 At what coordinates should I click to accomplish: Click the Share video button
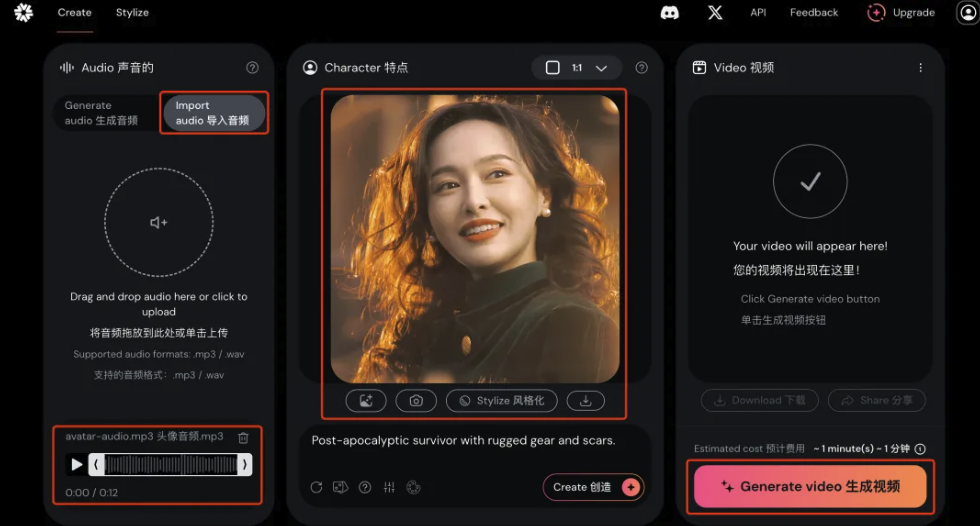click(x=877, y=400)
